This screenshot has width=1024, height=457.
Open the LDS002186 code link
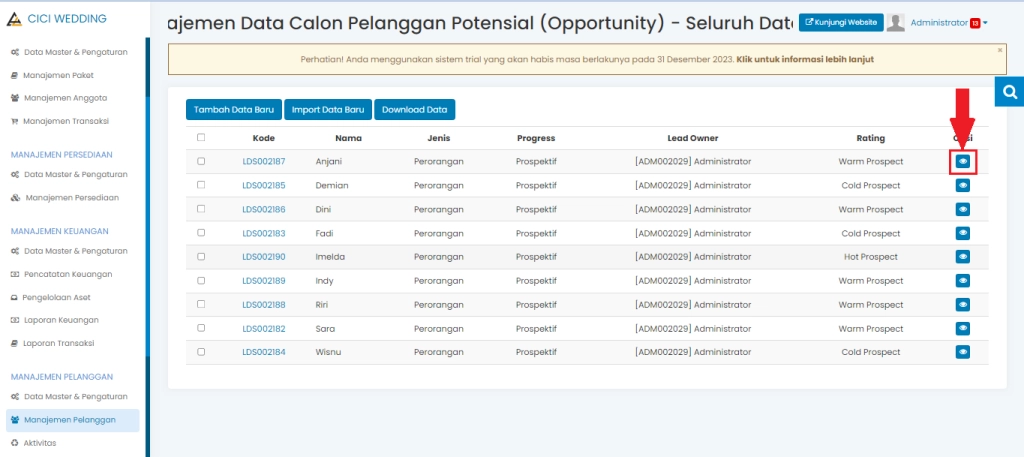coord(264,209)
